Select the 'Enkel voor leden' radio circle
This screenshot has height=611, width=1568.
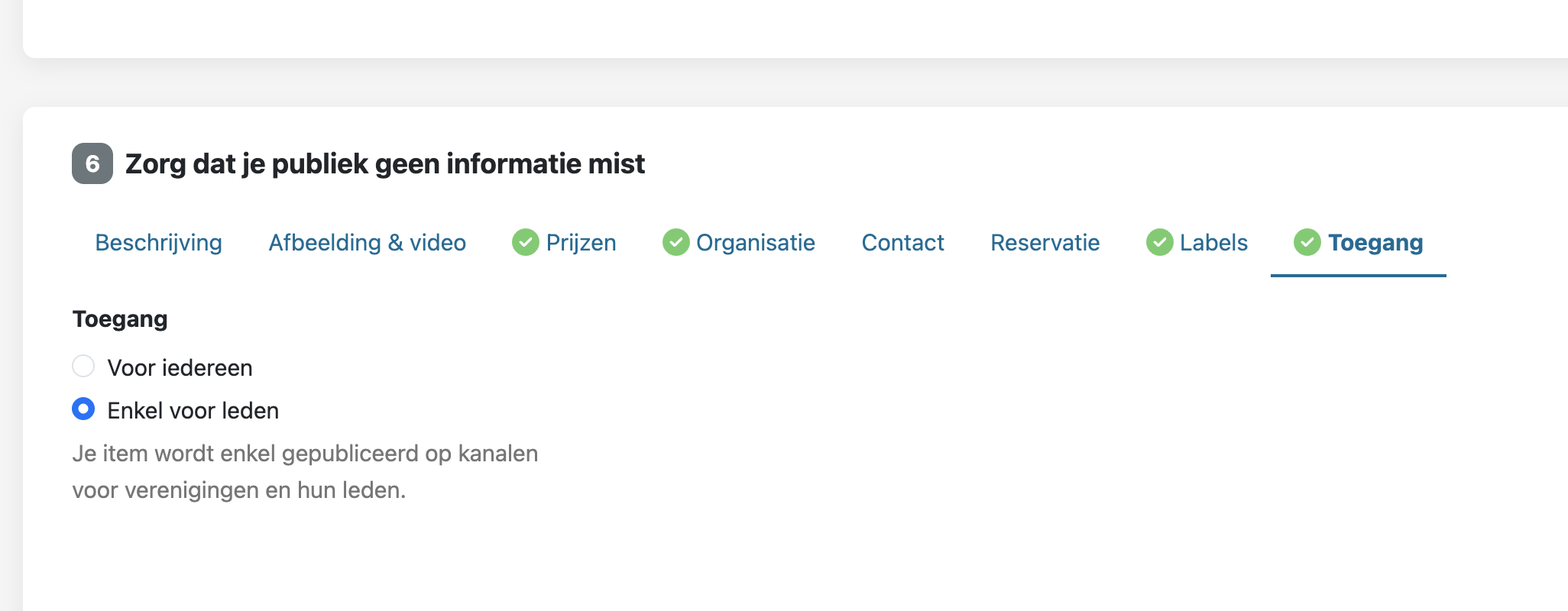[x=83, y=409]
